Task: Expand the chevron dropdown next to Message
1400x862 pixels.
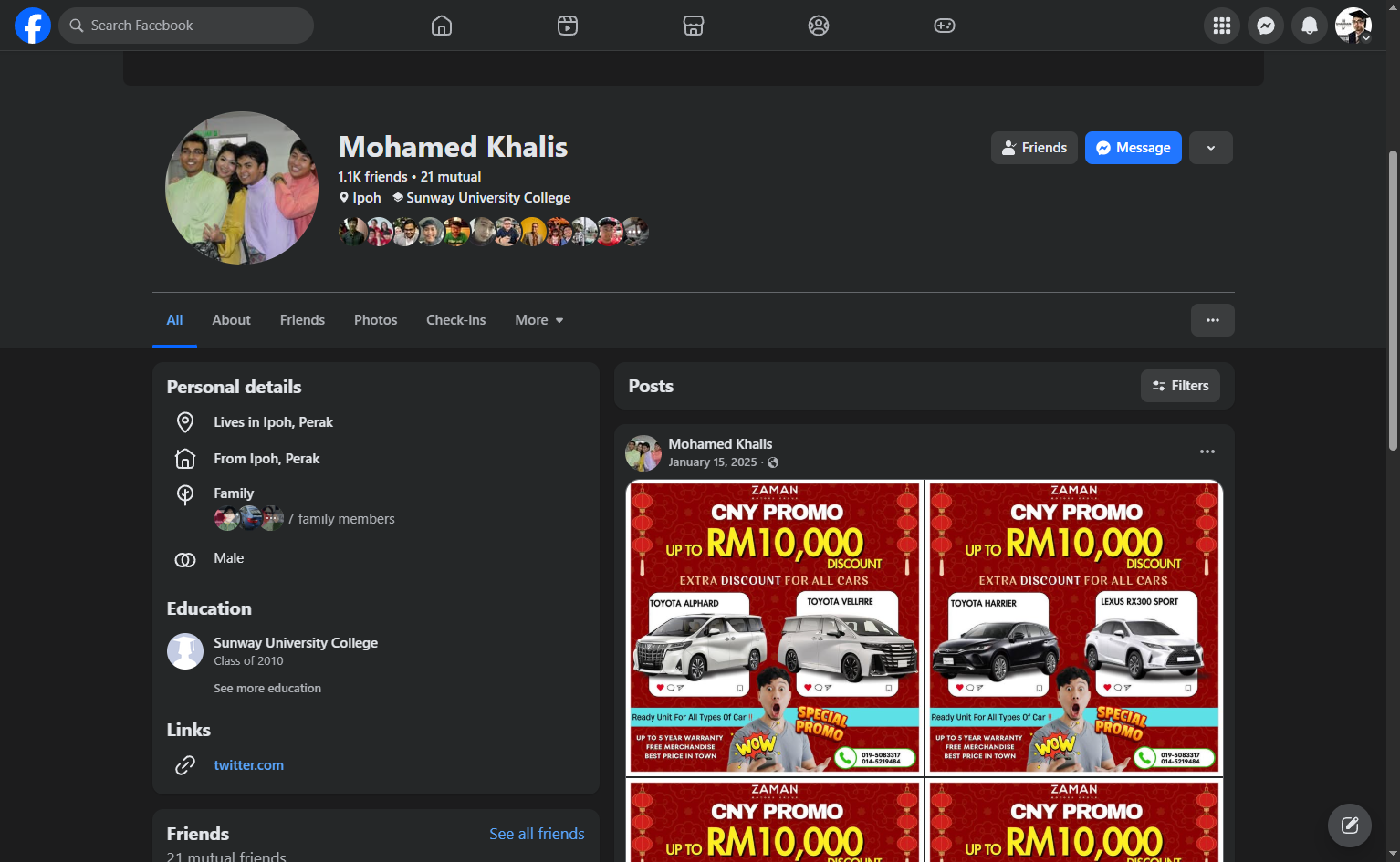Action: [1211, 148]
